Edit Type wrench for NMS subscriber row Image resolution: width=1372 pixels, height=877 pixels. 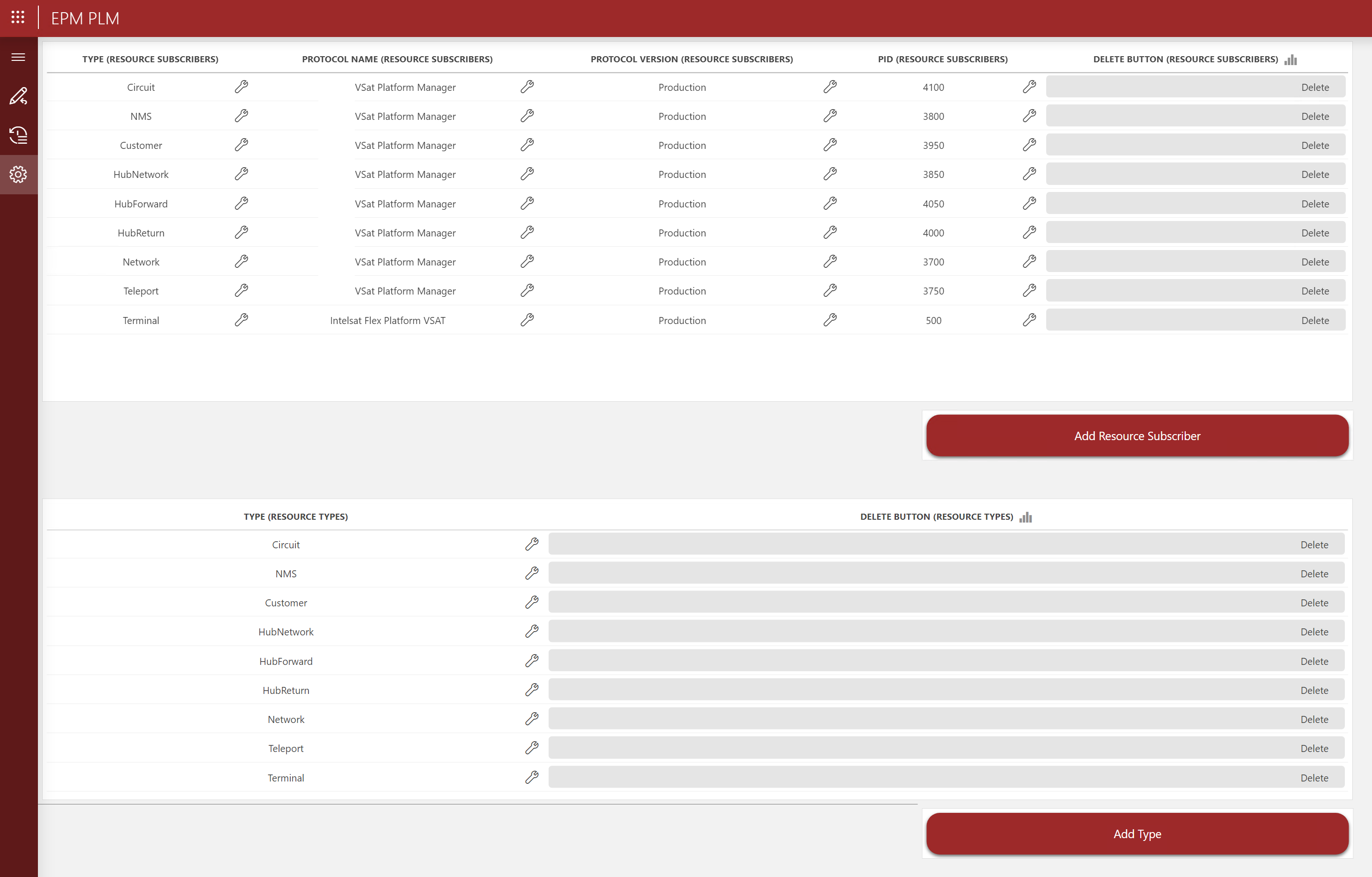[x=242, y=116]
